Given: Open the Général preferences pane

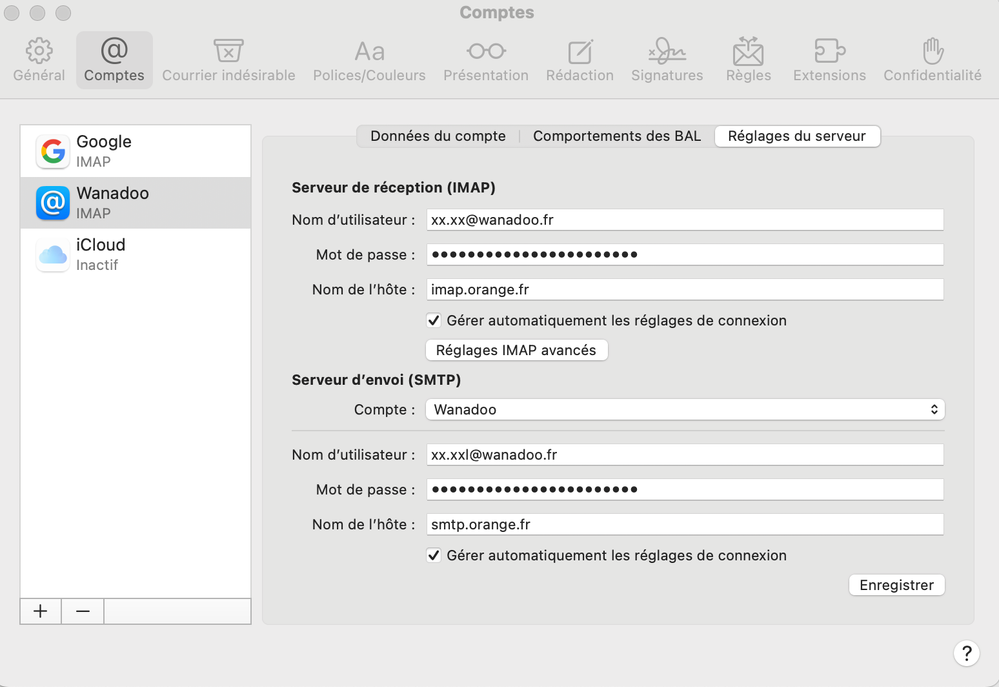Looking at the screenshot, I should point(39,61).
